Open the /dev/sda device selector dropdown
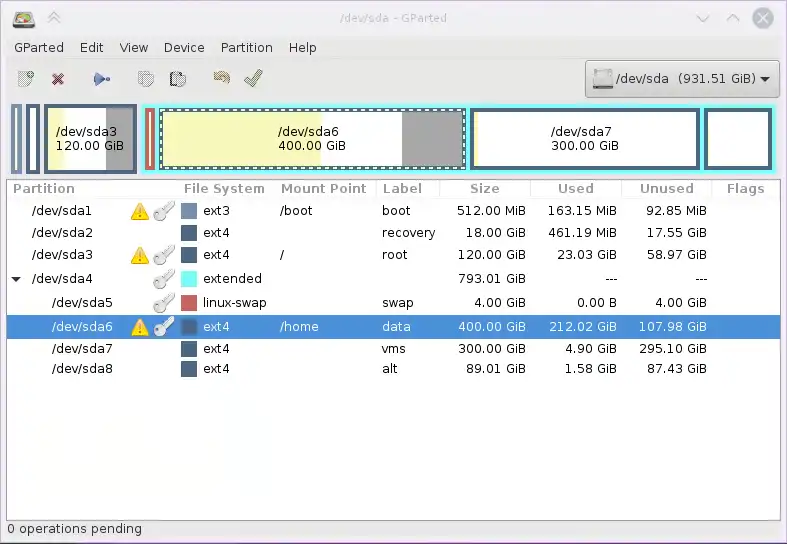 coord(682,79)
